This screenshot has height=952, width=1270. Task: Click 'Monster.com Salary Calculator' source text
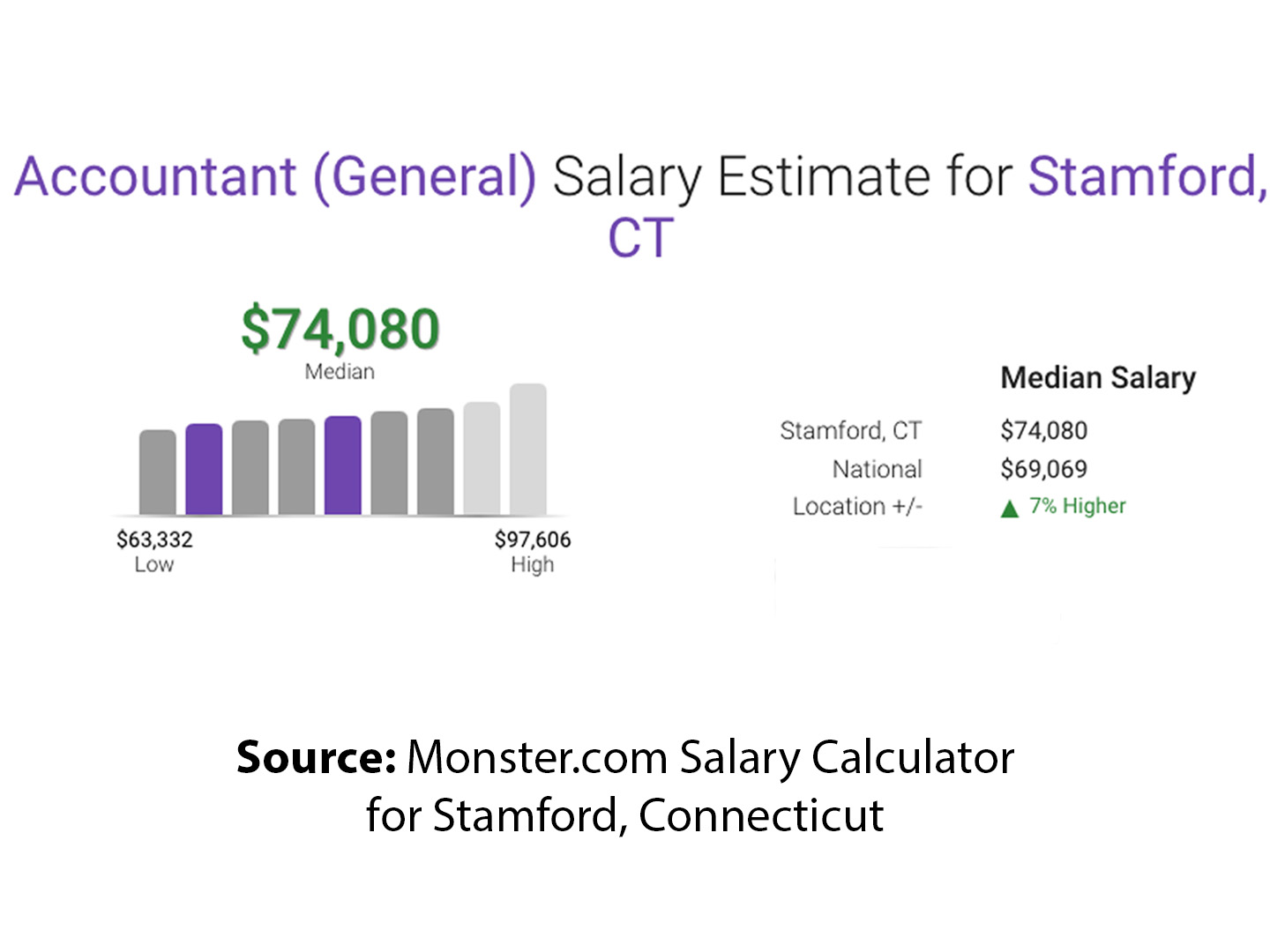710,757
